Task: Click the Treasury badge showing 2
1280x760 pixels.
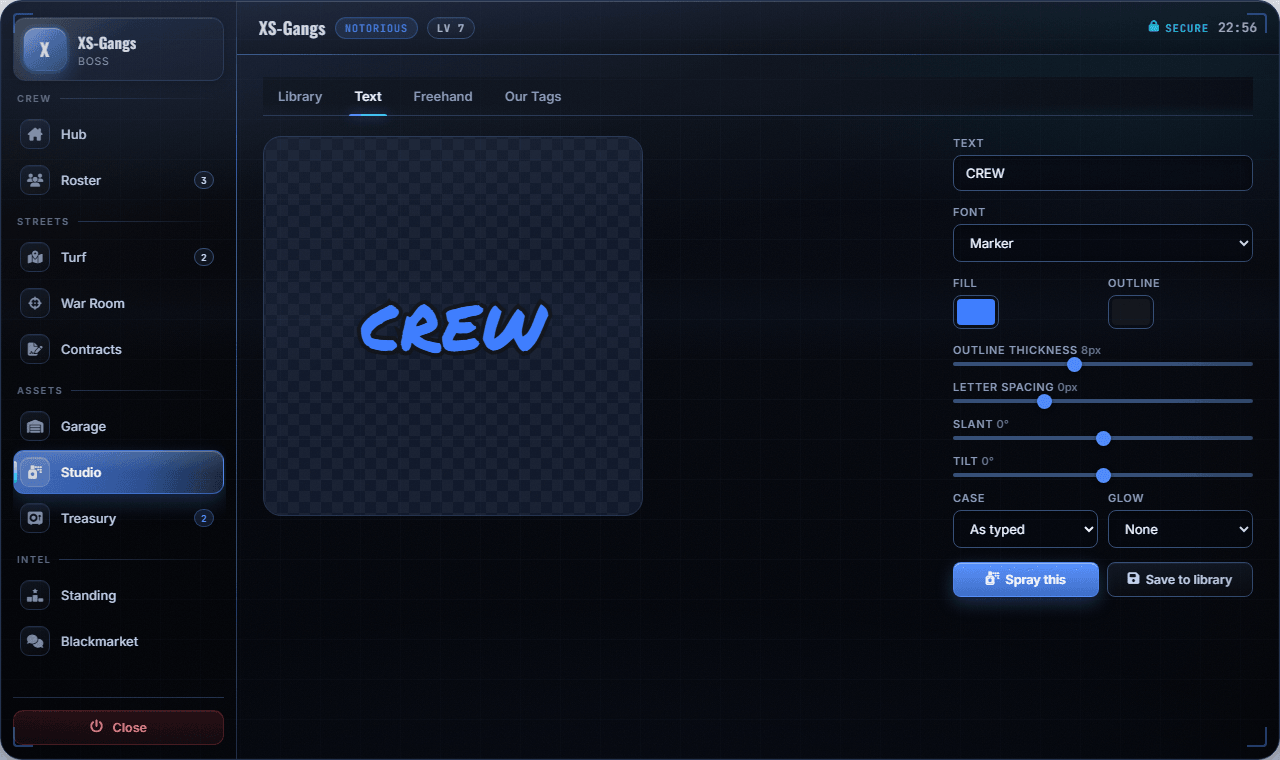Action: pyautogui.click(x=204, y=518)
